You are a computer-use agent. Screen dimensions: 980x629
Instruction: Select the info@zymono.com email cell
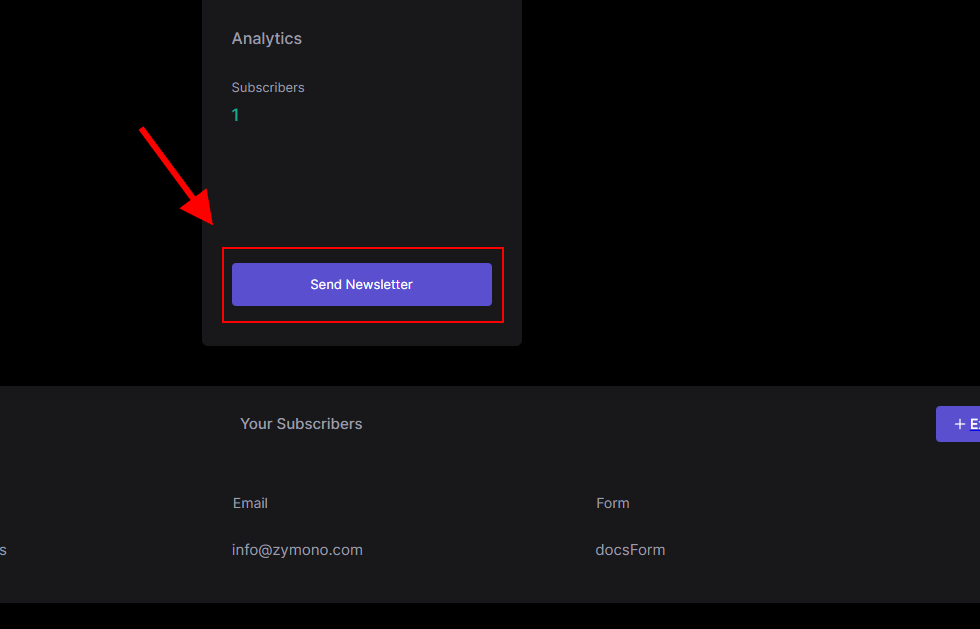tap(297, 550)
